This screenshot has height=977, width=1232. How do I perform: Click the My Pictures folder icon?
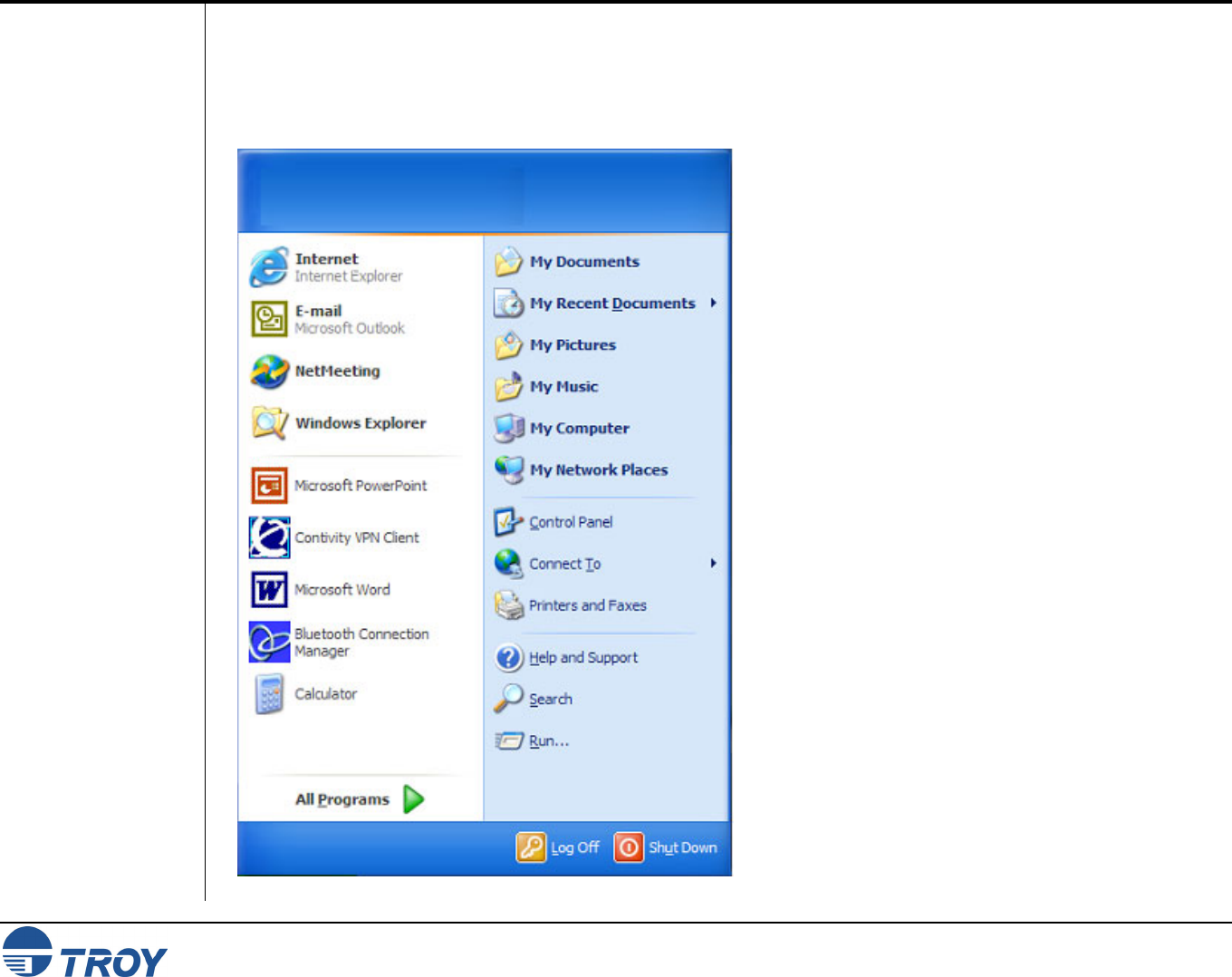click(x=509, y=345)
